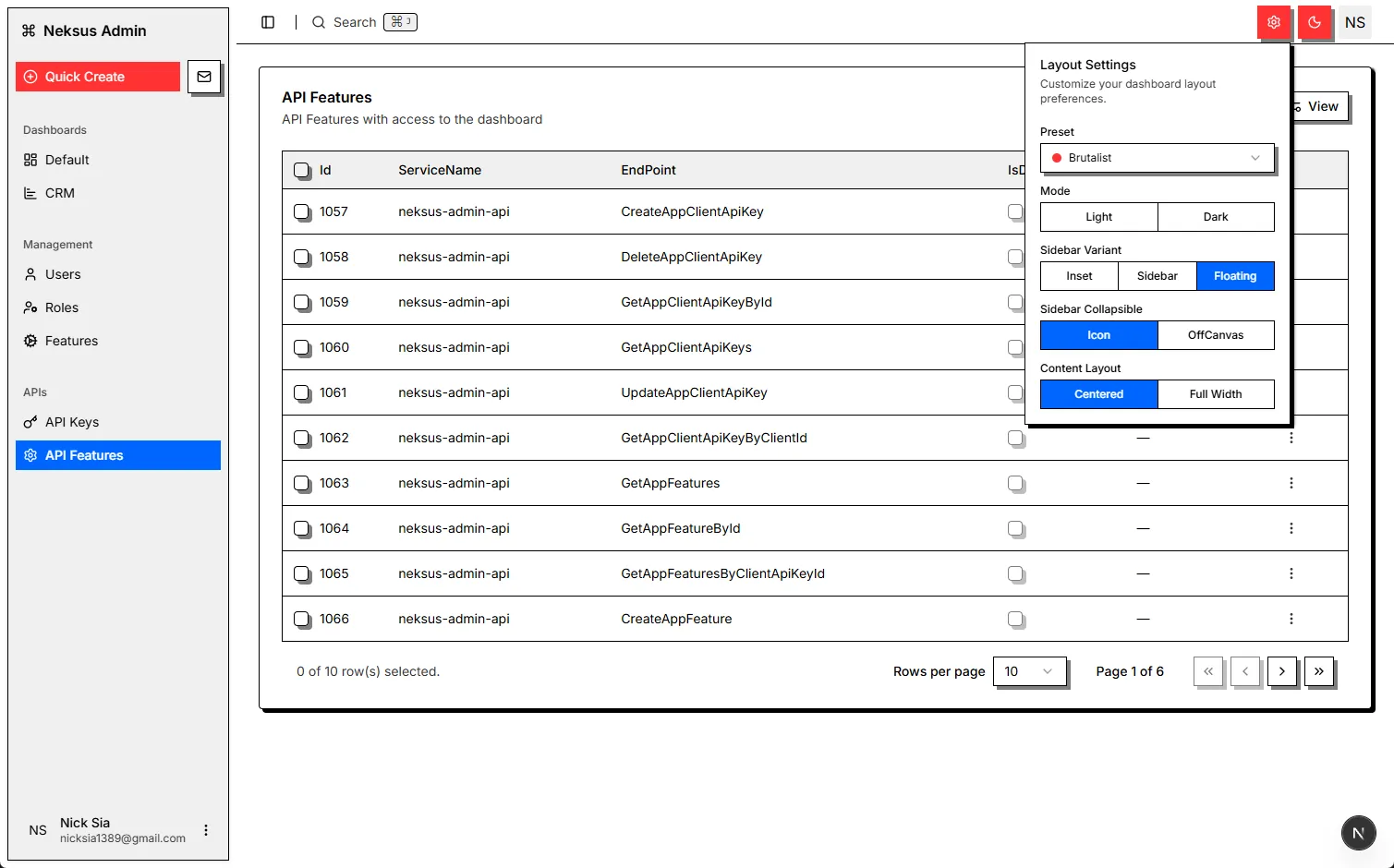This screenshot has width=1394, height=868.
Task: Open user menu dots beside Nick Sia
Action: pyautogui.click(x=206, y=830)
